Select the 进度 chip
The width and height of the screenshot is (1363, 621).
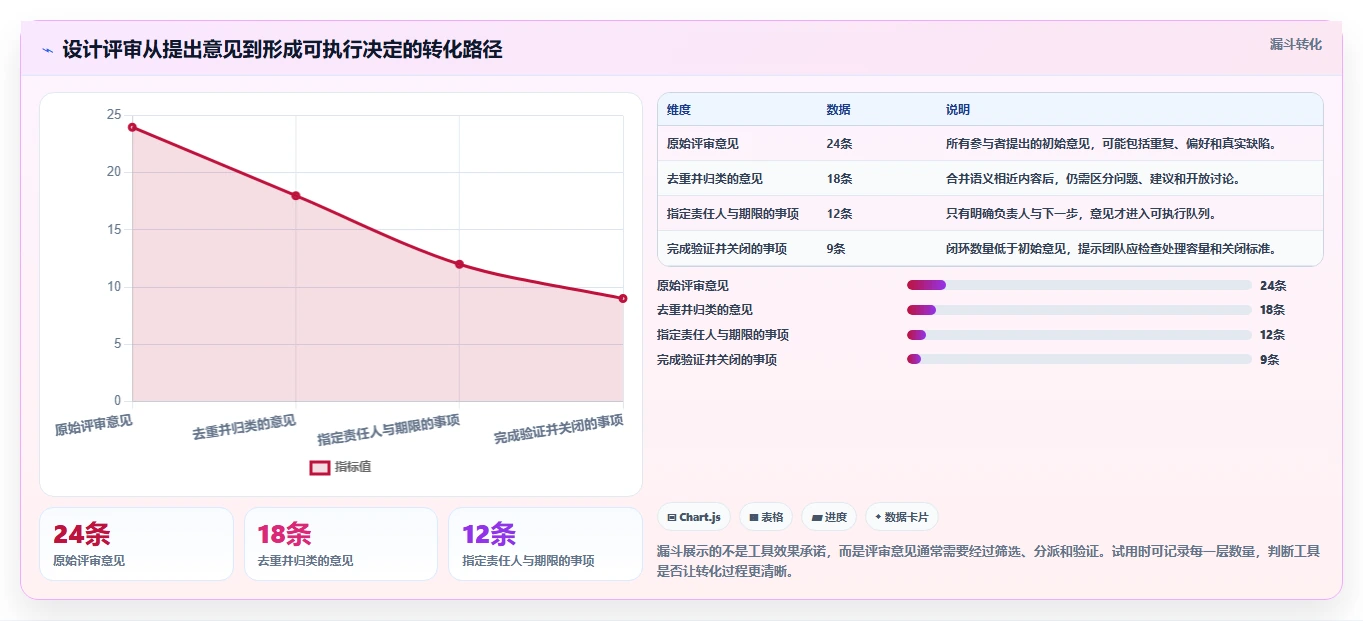(x=829, y=517)
